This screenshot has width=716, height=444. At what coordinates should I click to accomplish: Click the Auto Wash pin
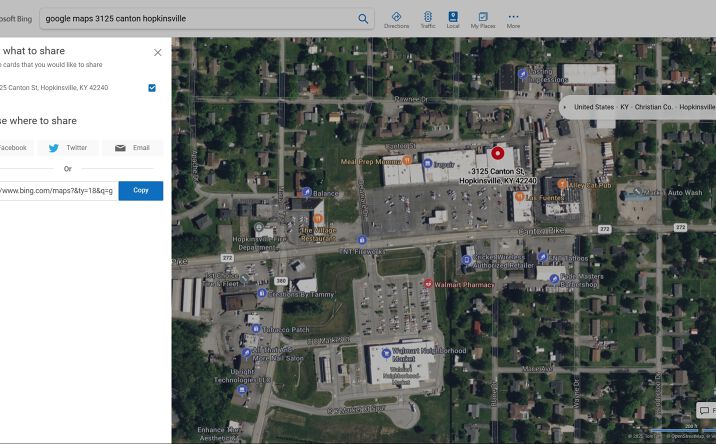637,191
